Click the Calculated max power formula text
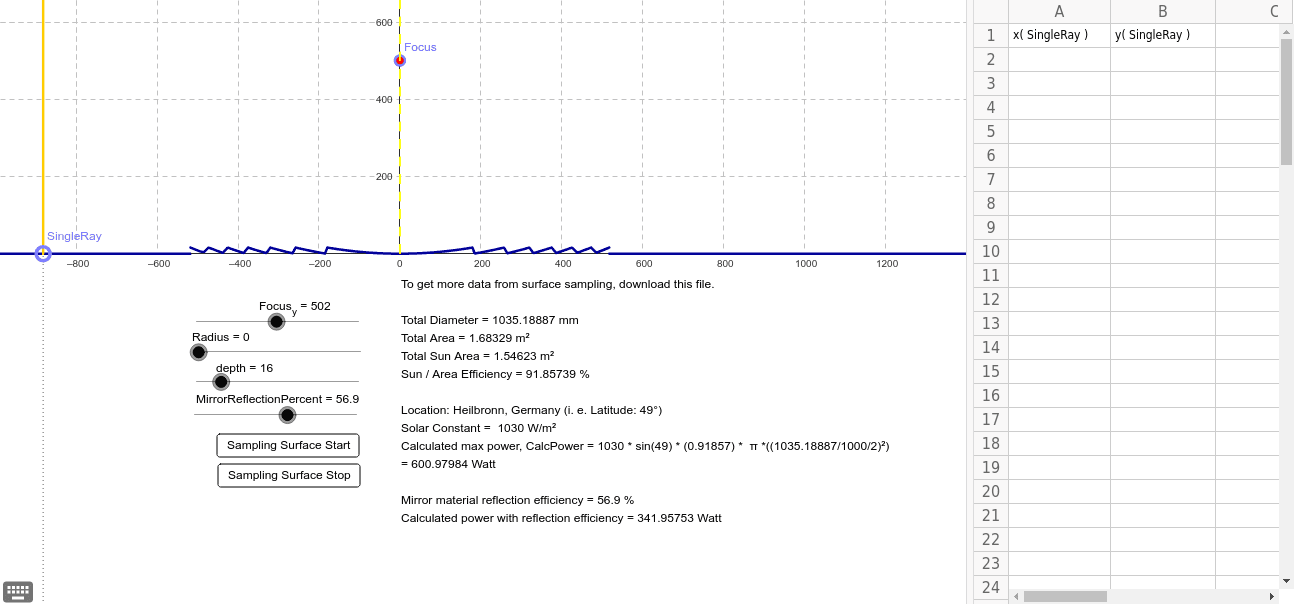 coord(646,446)
